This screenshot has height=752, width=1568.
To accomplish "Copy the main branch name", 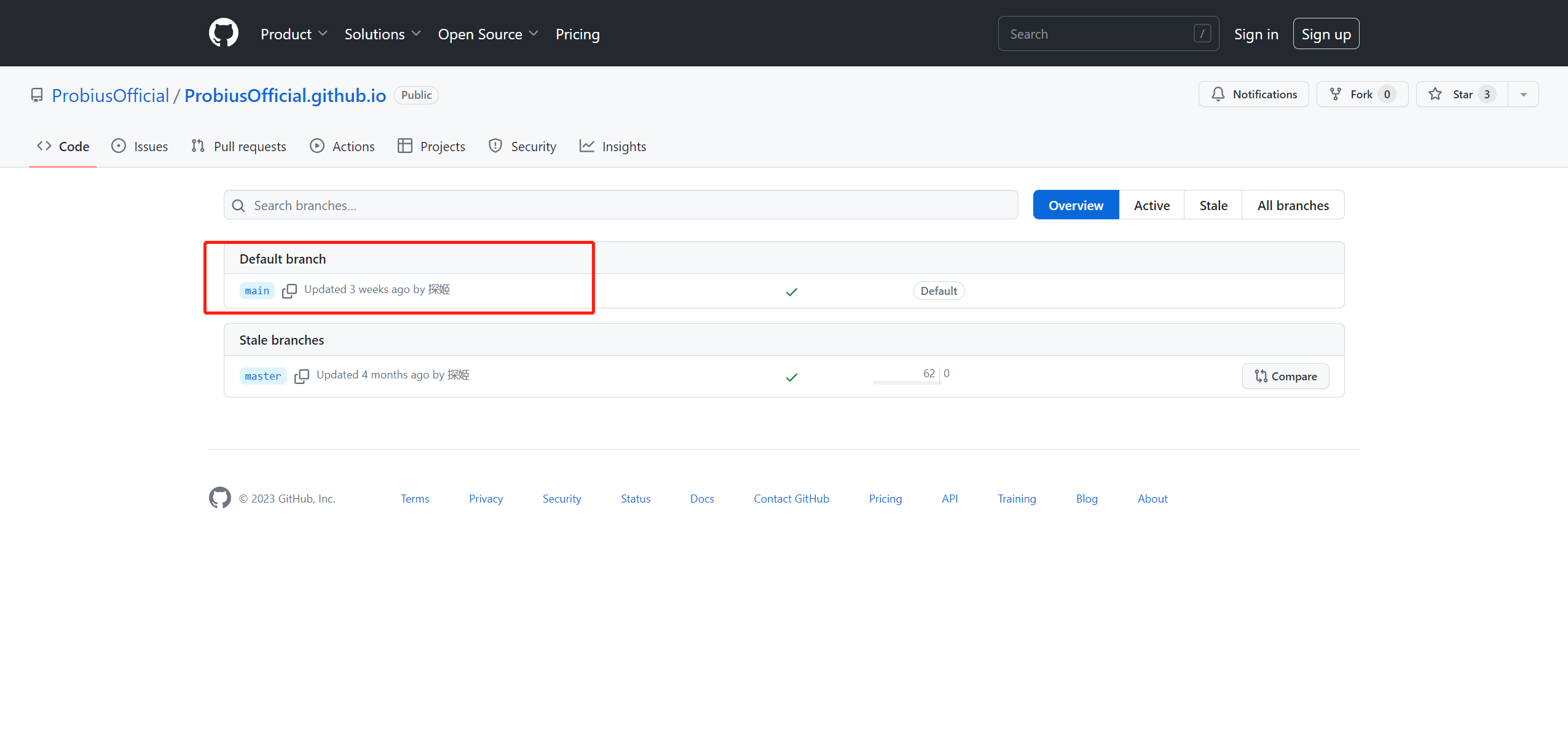I will tap(289, 291).
